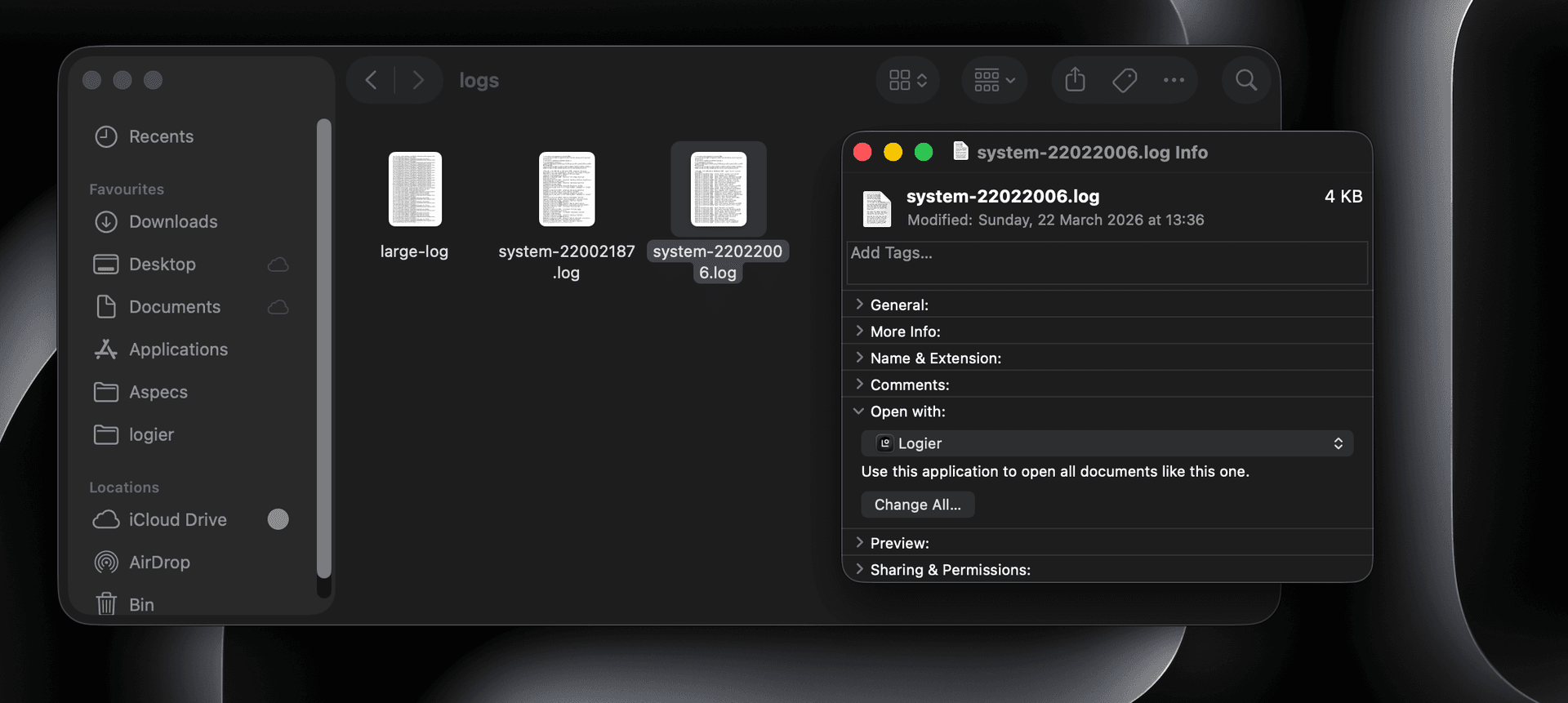The width and height of the screenshot is (1568, 703).
Task: Click the Add Tags field
Action: click(x=1107, y=263)
